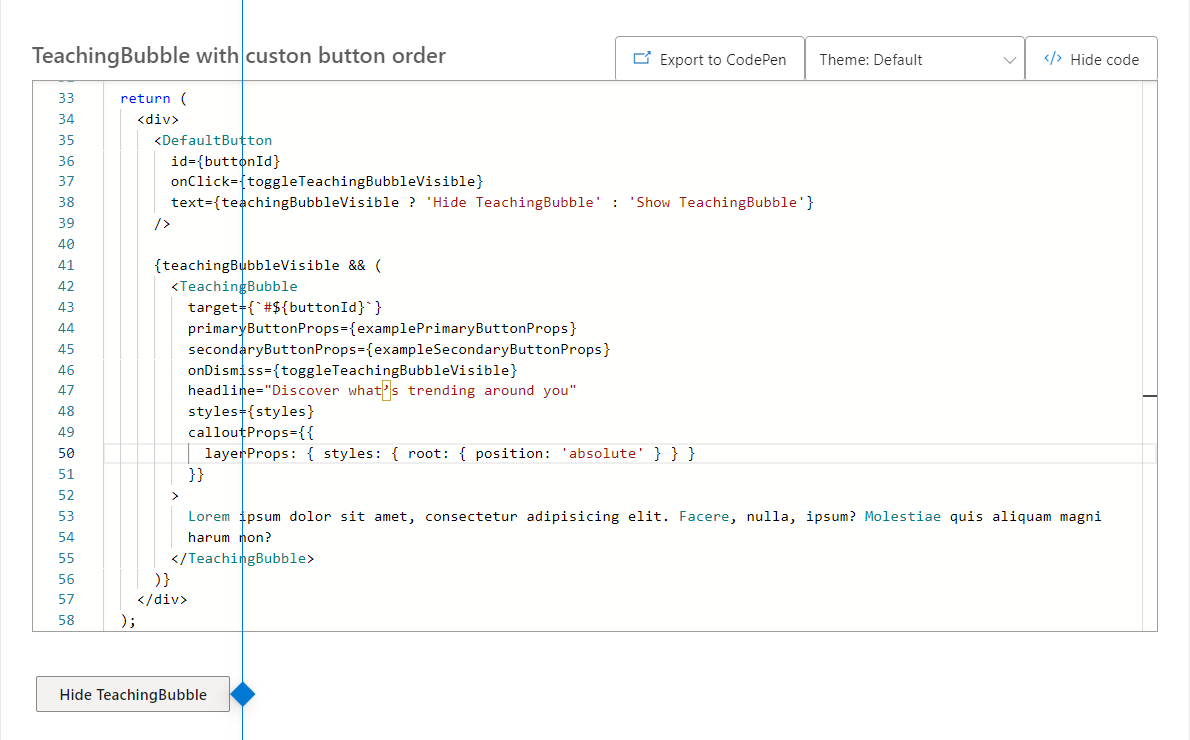1190x740 pixels.
Task: Click Export to CodePen
Action: (x=709, y=58)
